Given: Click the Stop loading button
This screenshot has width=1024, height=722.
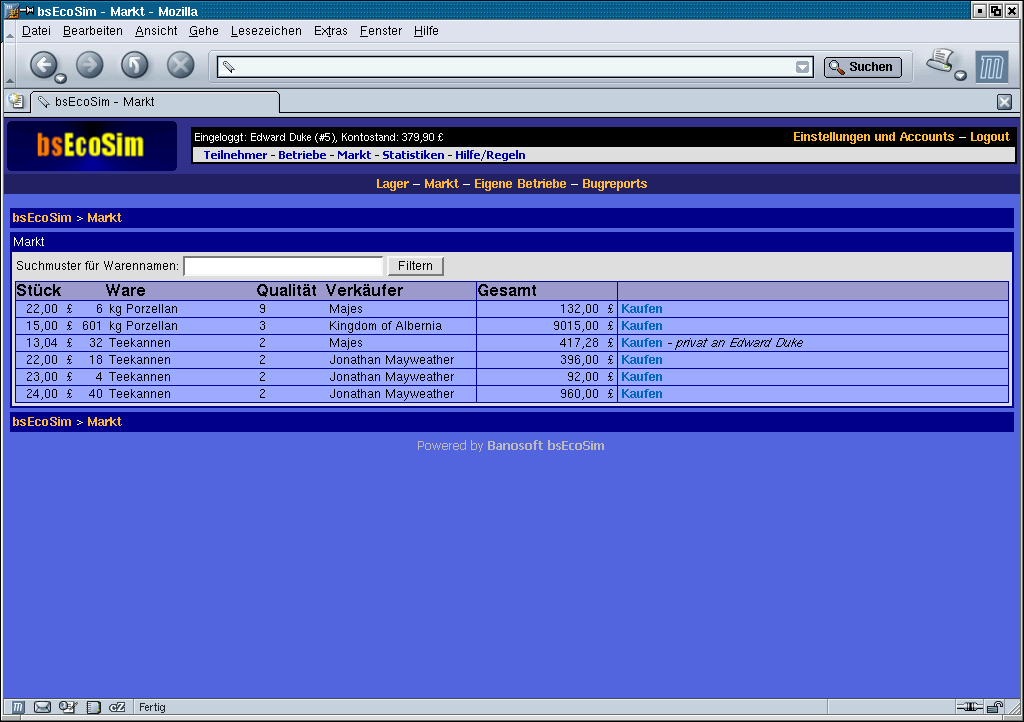Looking at the screenshot, I should click(x=180, y=65).
